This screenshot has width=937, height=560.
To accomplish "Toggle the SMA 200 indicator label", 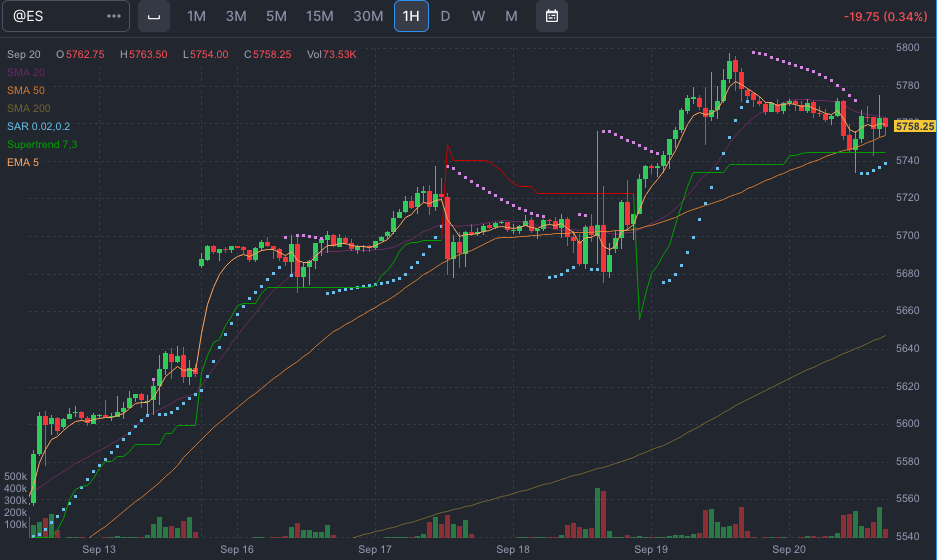I will (29, 108).
